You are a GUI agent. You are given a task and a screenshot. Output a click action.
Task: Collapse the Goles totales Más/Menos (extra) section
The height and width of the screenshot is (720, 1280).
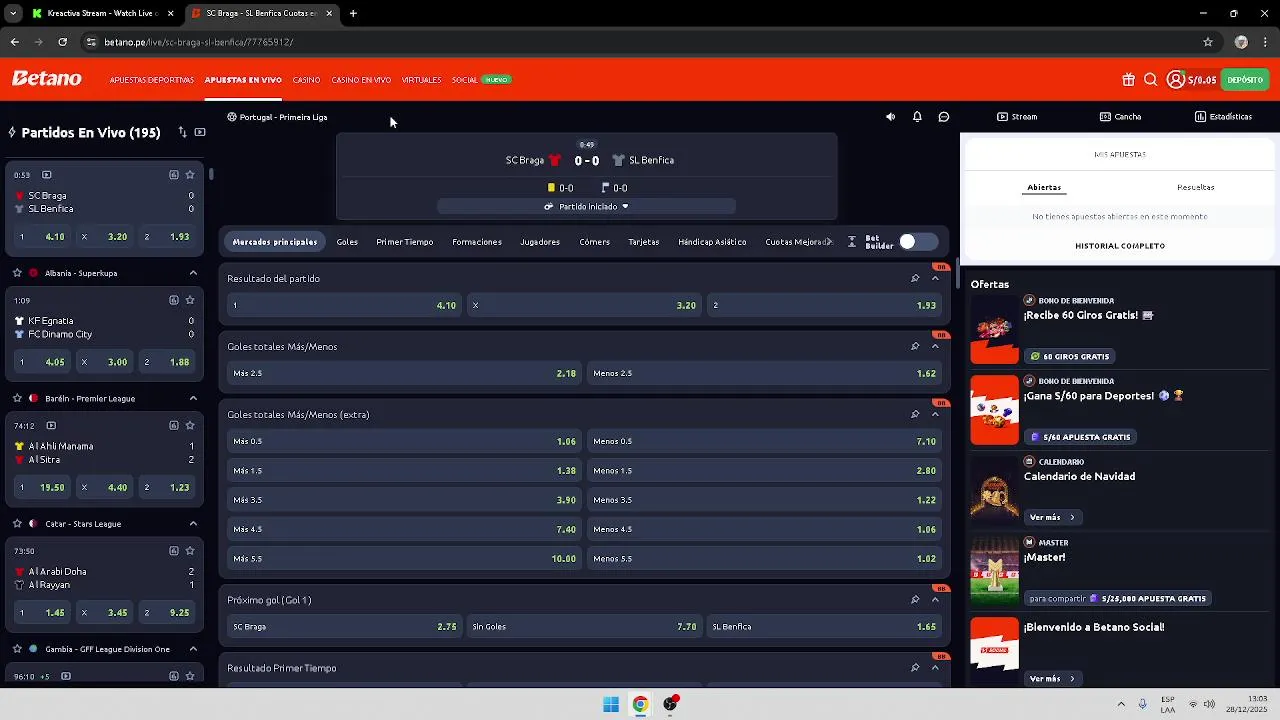935,415
